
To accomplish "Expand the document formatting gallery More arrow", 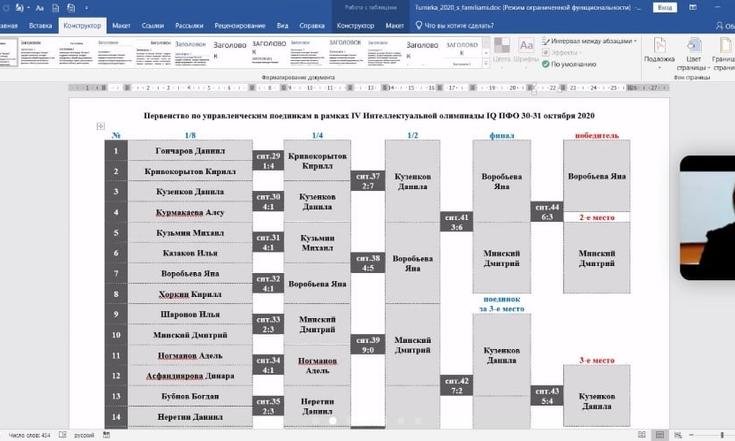I will pos(486,64).
